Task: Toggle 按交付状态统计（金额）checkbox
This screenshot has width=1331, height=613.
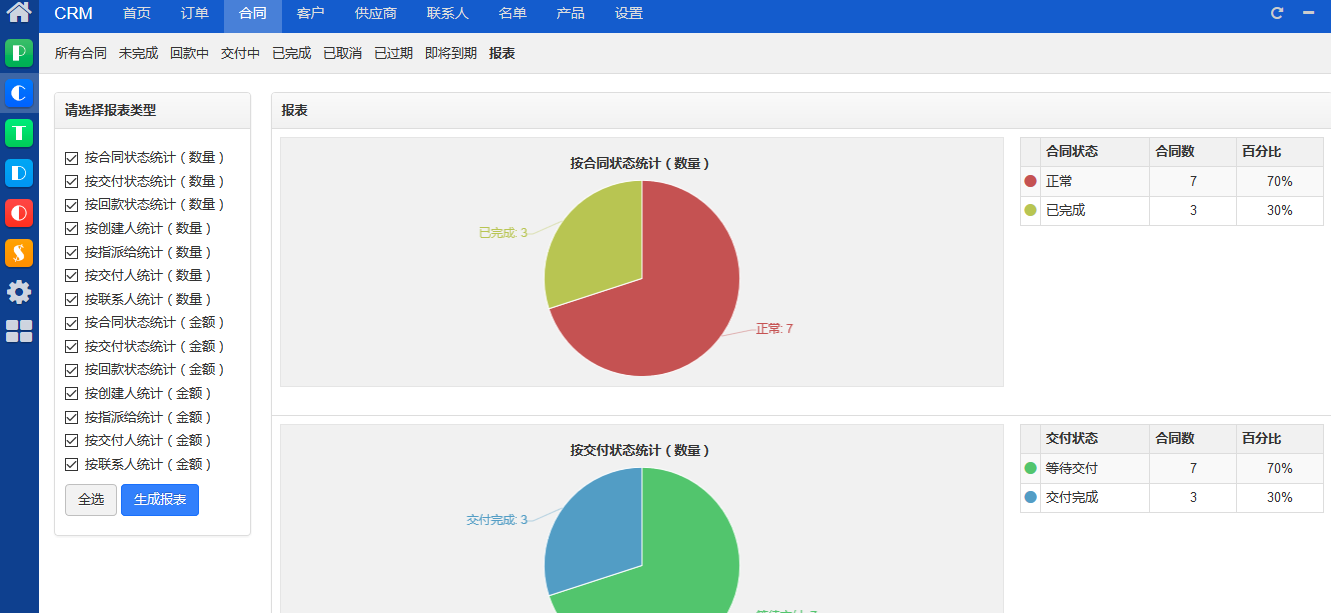Action: pyautogui.click(x=71, y=346)
